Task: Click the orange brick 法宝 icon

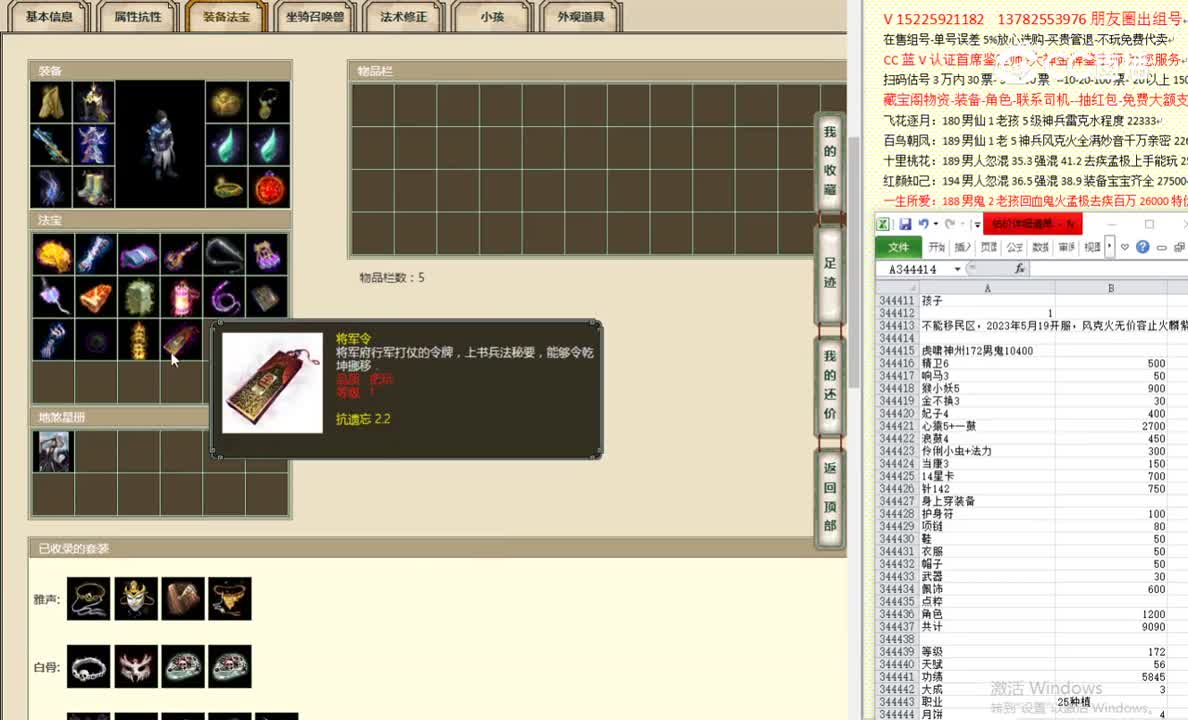Action: point(95,297)
